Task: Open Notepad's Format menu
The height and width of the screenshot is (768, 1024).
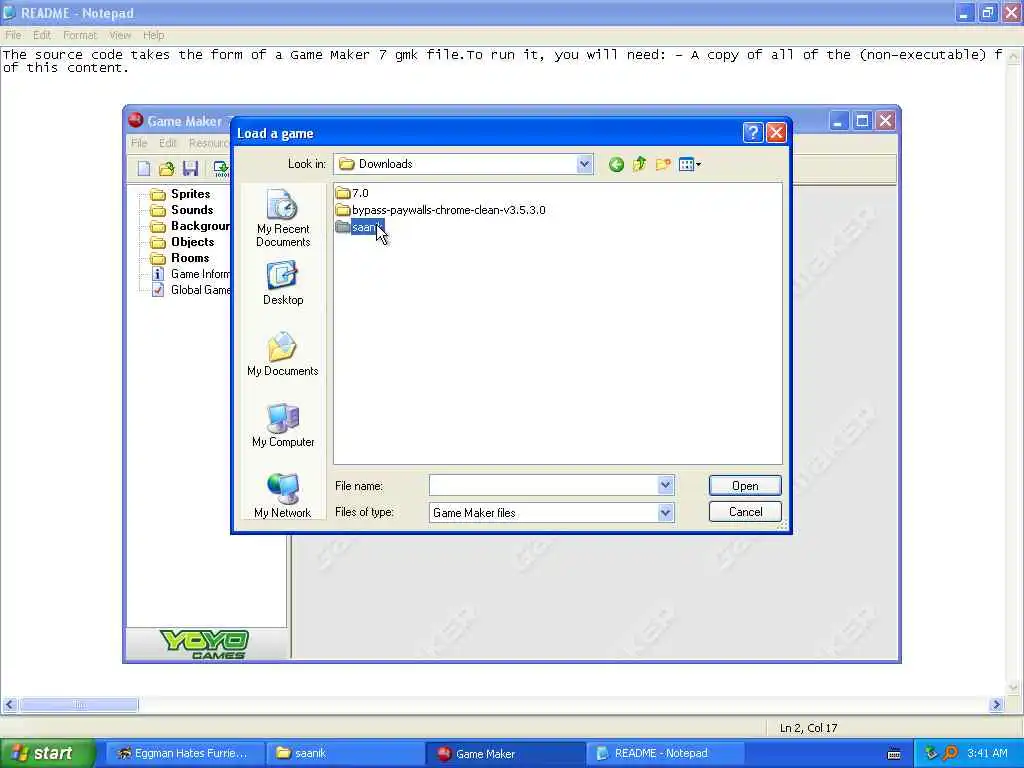Action: 80,35
